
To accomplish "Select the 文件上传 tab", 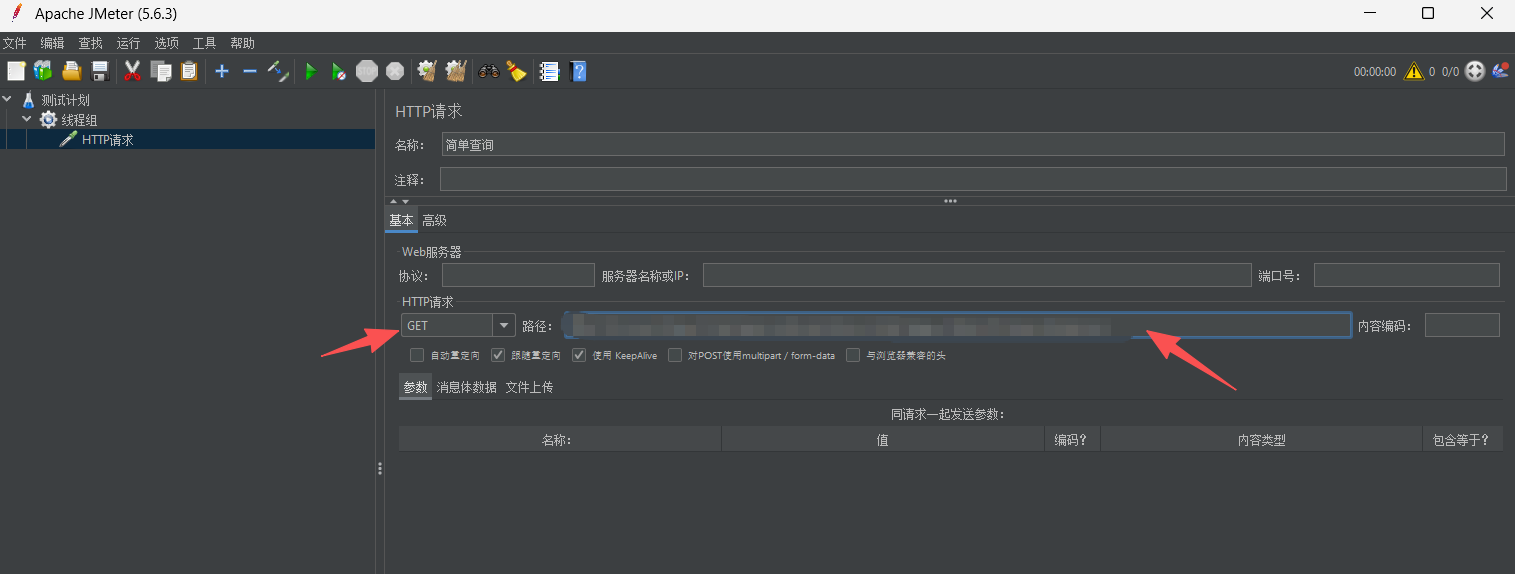I will click(529, 387).
